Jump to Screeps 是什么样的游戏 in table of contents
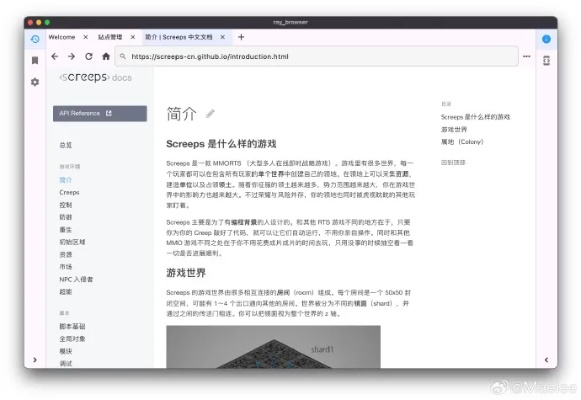The height and width of the screenshot is (400, 581). click(x=475, y=117)
